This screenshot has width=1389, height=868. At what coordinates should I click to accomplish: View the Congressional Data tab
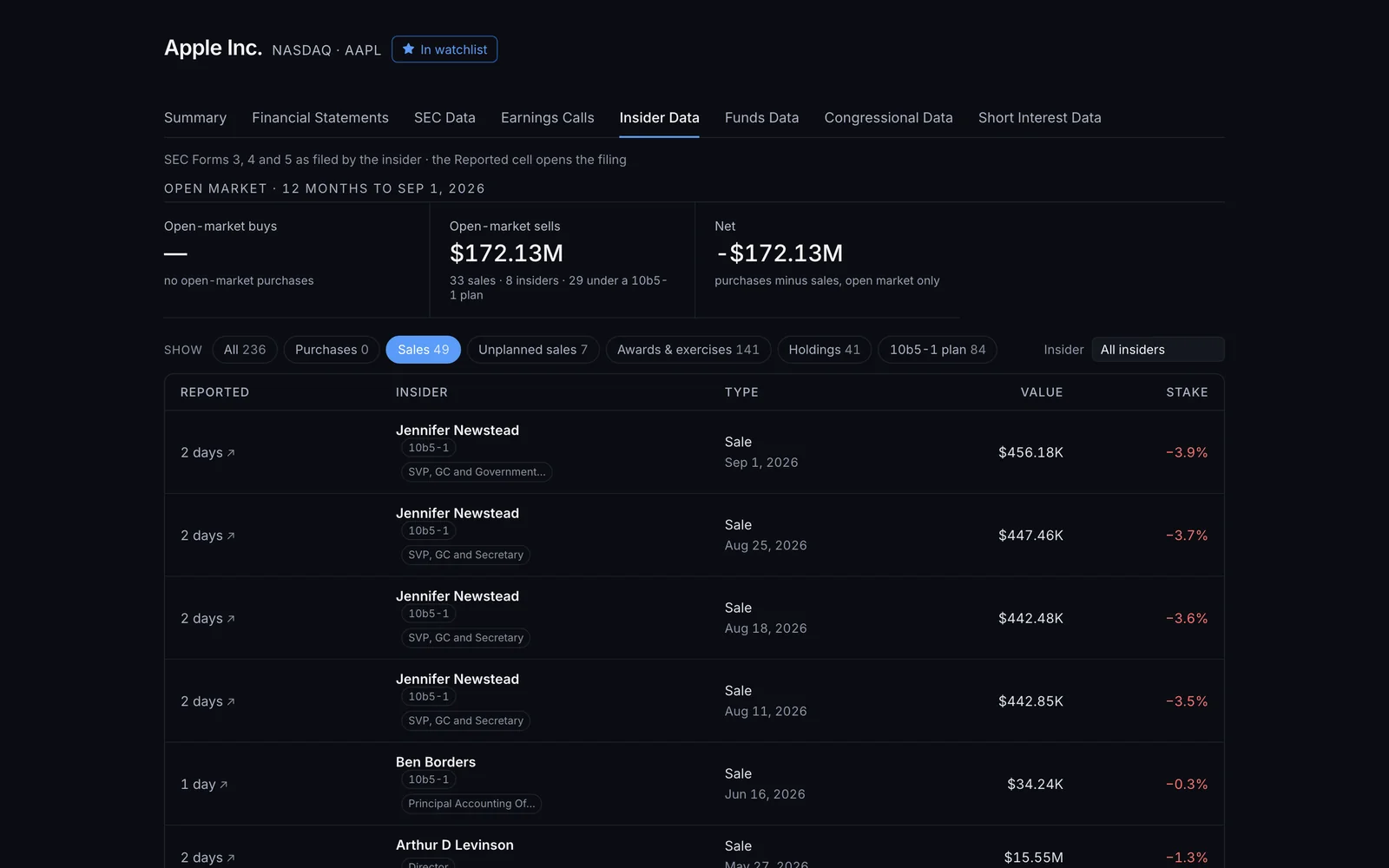click(x=888, y=118)
